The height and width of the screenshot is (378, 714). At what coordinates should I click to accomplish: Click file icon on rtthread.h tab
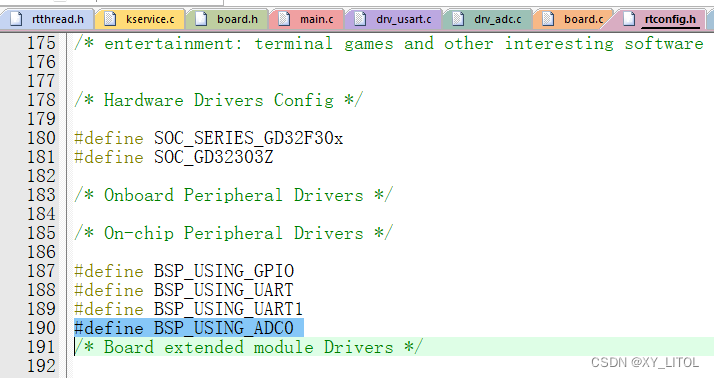tap(16, 19)
